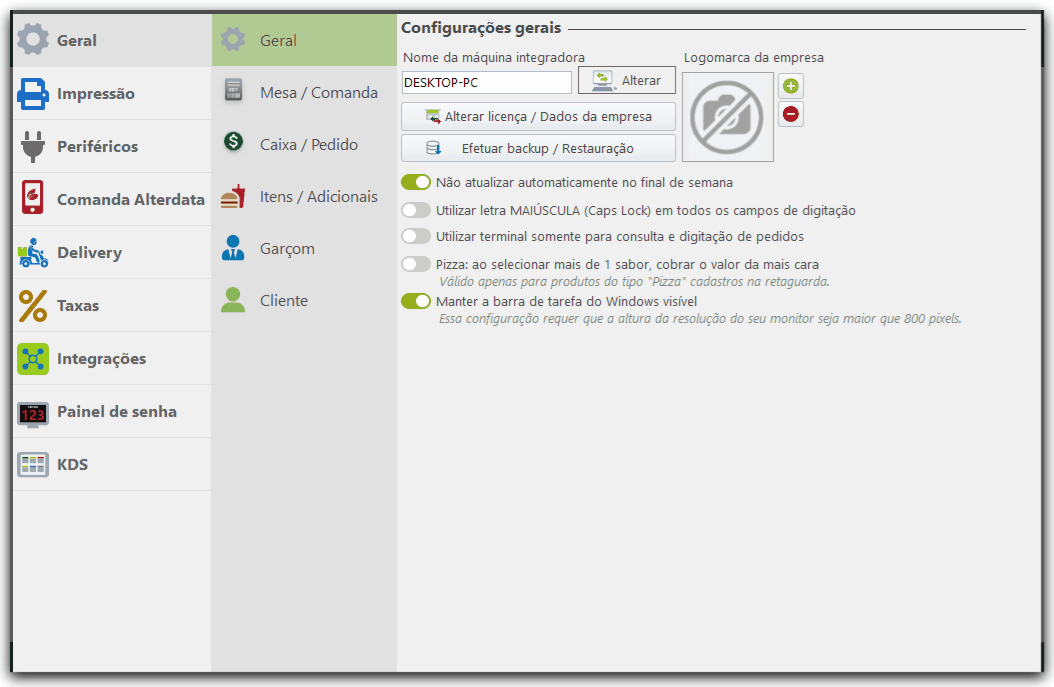Image resolution: width=1054 pixels, height=687 pixels.
Task: Click the KDS grid screen icon
Action: (x=33, y=464)
